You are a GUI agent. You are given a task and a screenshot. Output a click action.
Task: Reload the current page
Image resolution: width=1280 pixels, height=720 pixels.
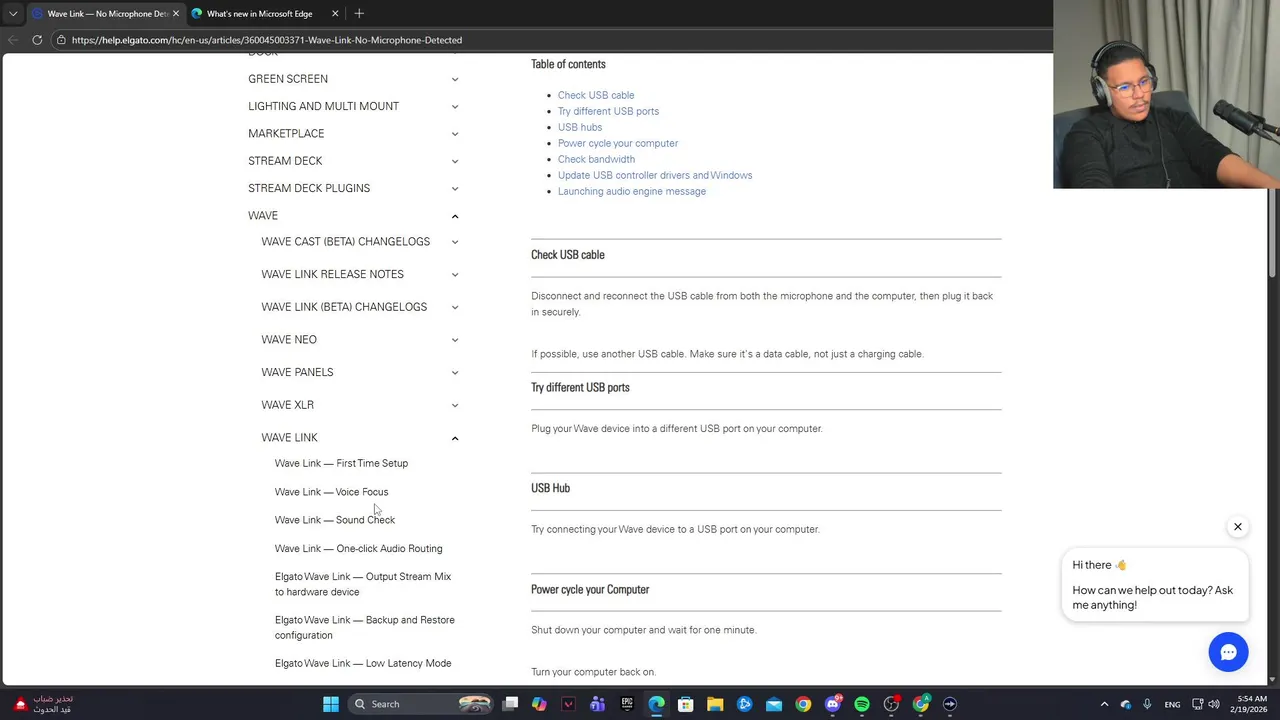[x=37, y=40]
